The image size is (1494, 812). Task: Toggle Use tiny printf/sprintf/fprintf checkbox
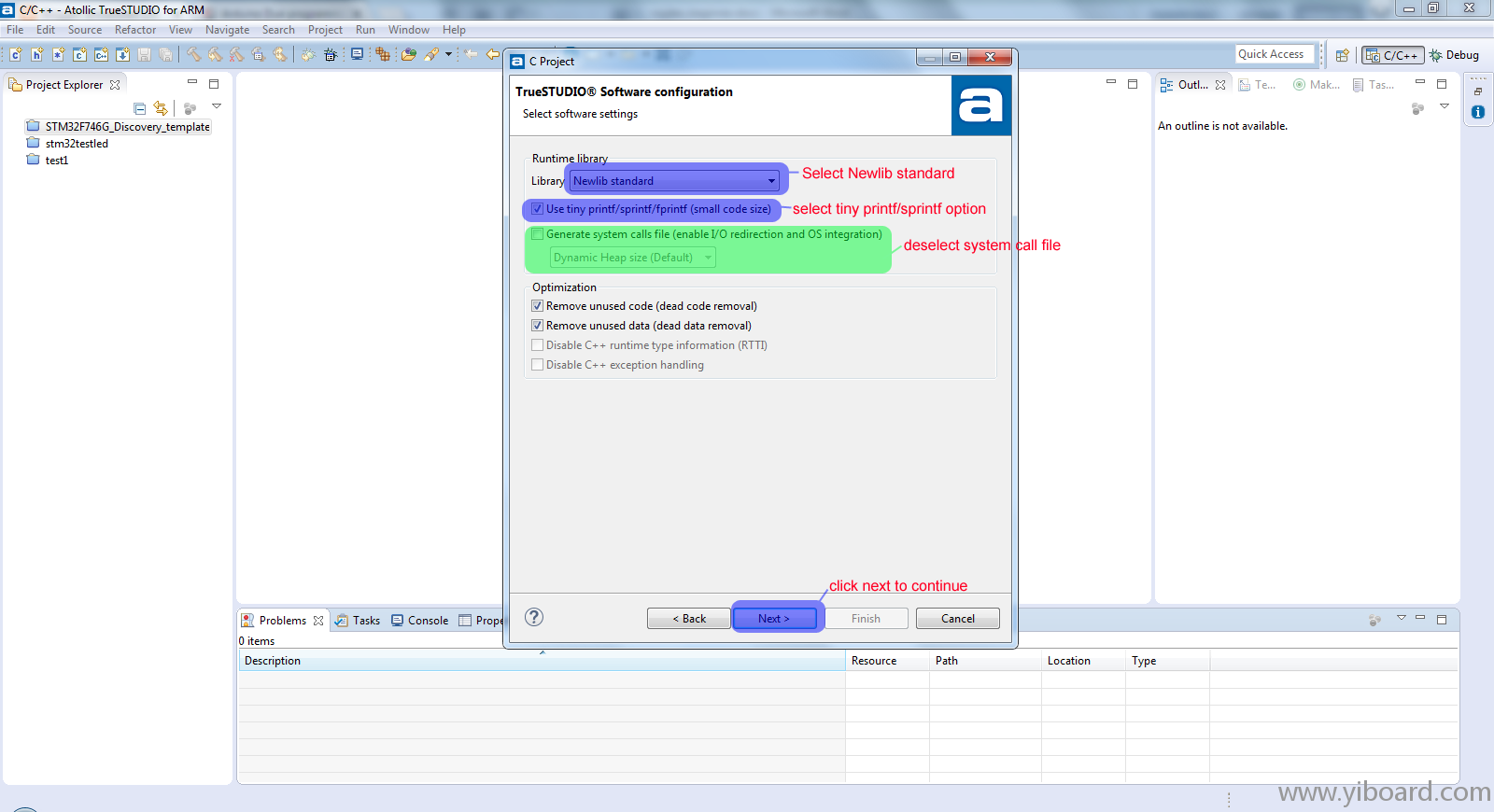click(537, 209)
